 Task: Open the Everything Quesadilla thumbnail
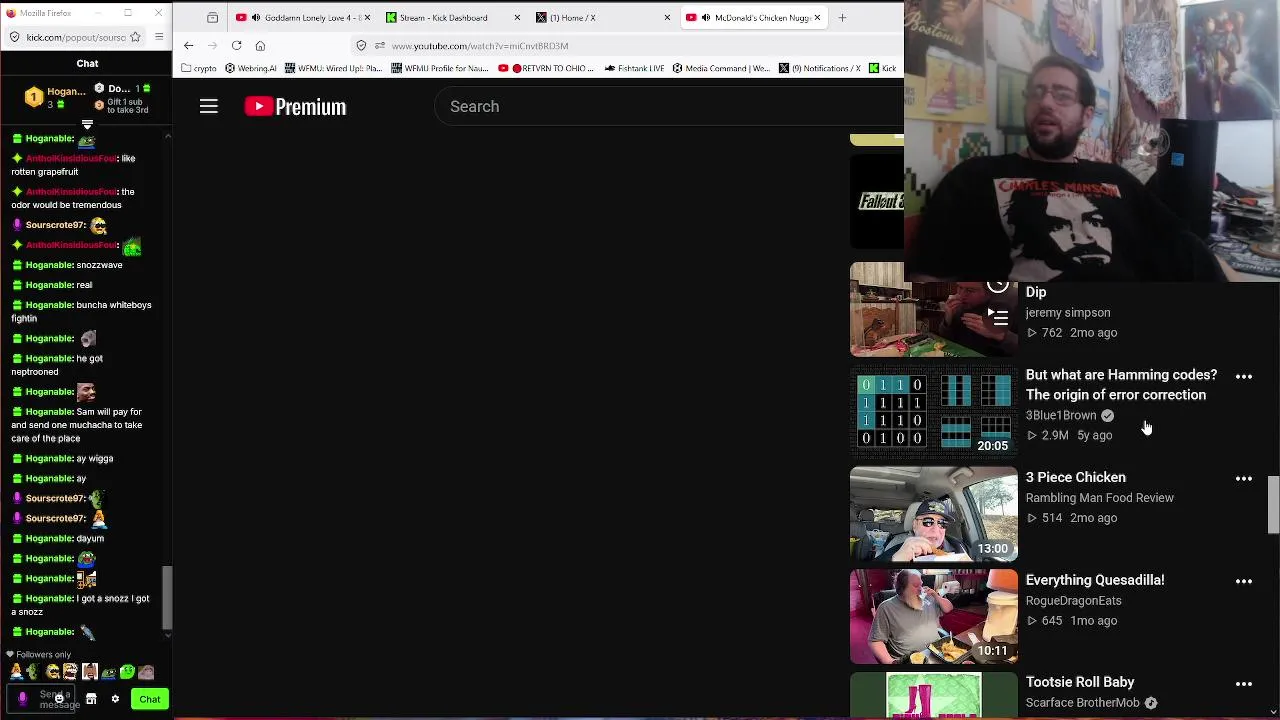(934, 617)
